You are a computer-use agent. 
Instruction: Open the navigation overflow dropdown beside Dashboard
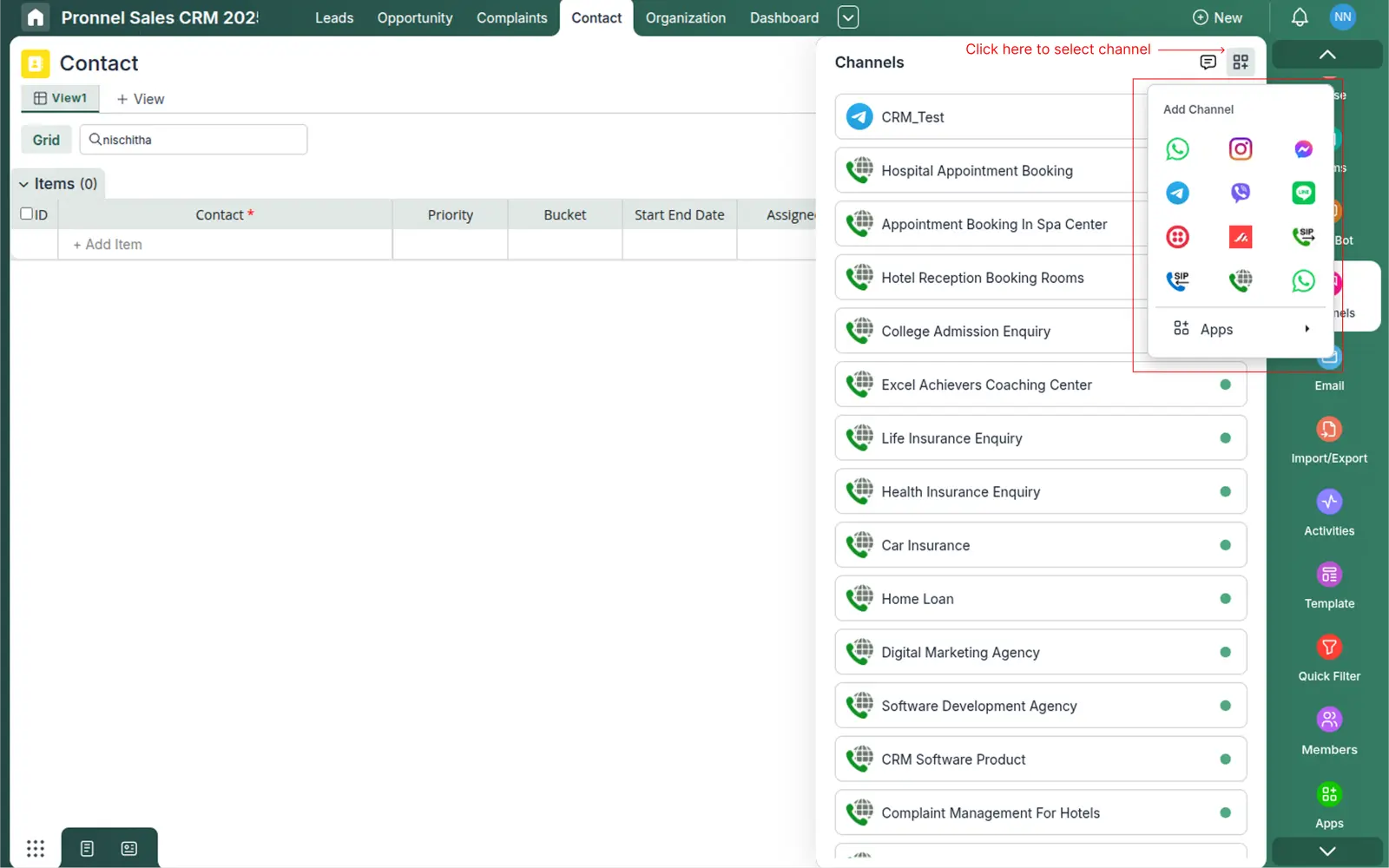pos(847,16)
